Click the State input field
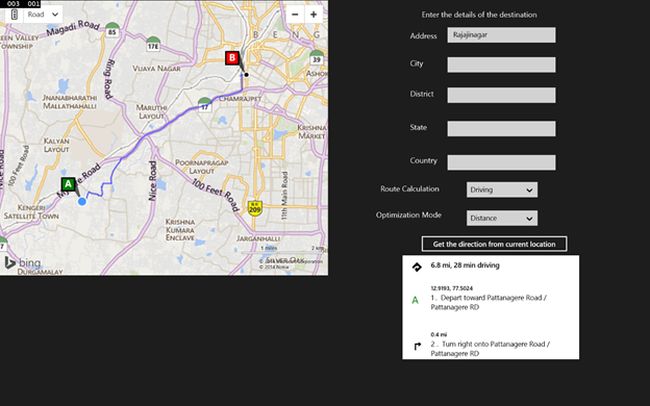 click(x=501, y=129)
